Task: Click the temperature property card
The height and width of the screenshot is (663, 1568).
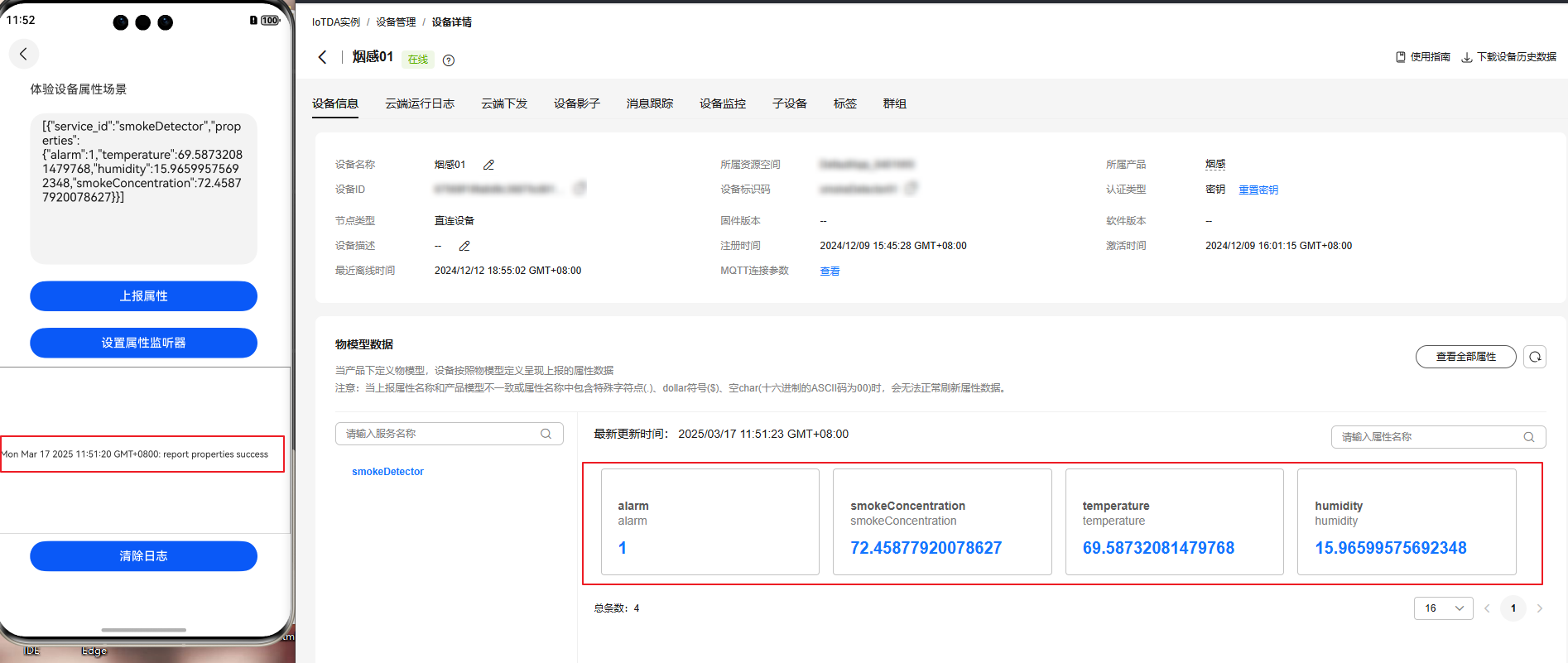Action: pyautogui.click(x=1175, y=522)
